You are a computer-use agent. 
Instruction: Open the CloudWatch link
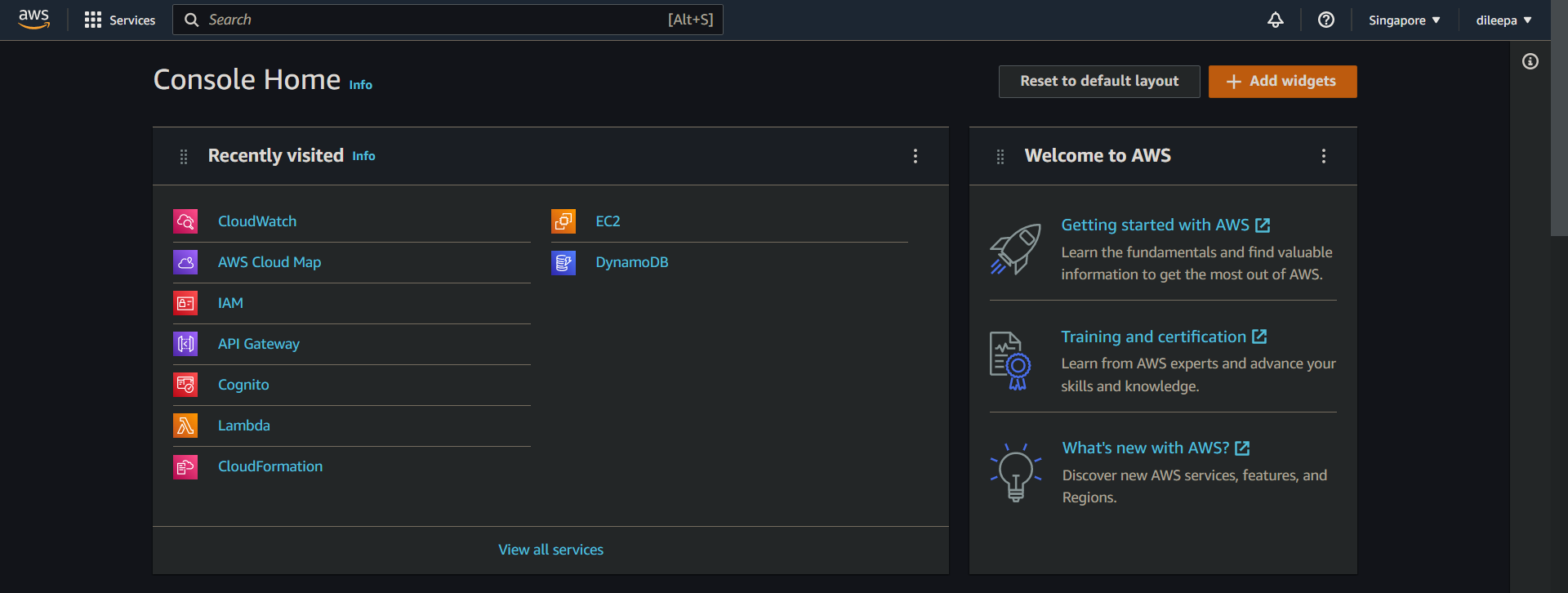(x=257, y=221)
